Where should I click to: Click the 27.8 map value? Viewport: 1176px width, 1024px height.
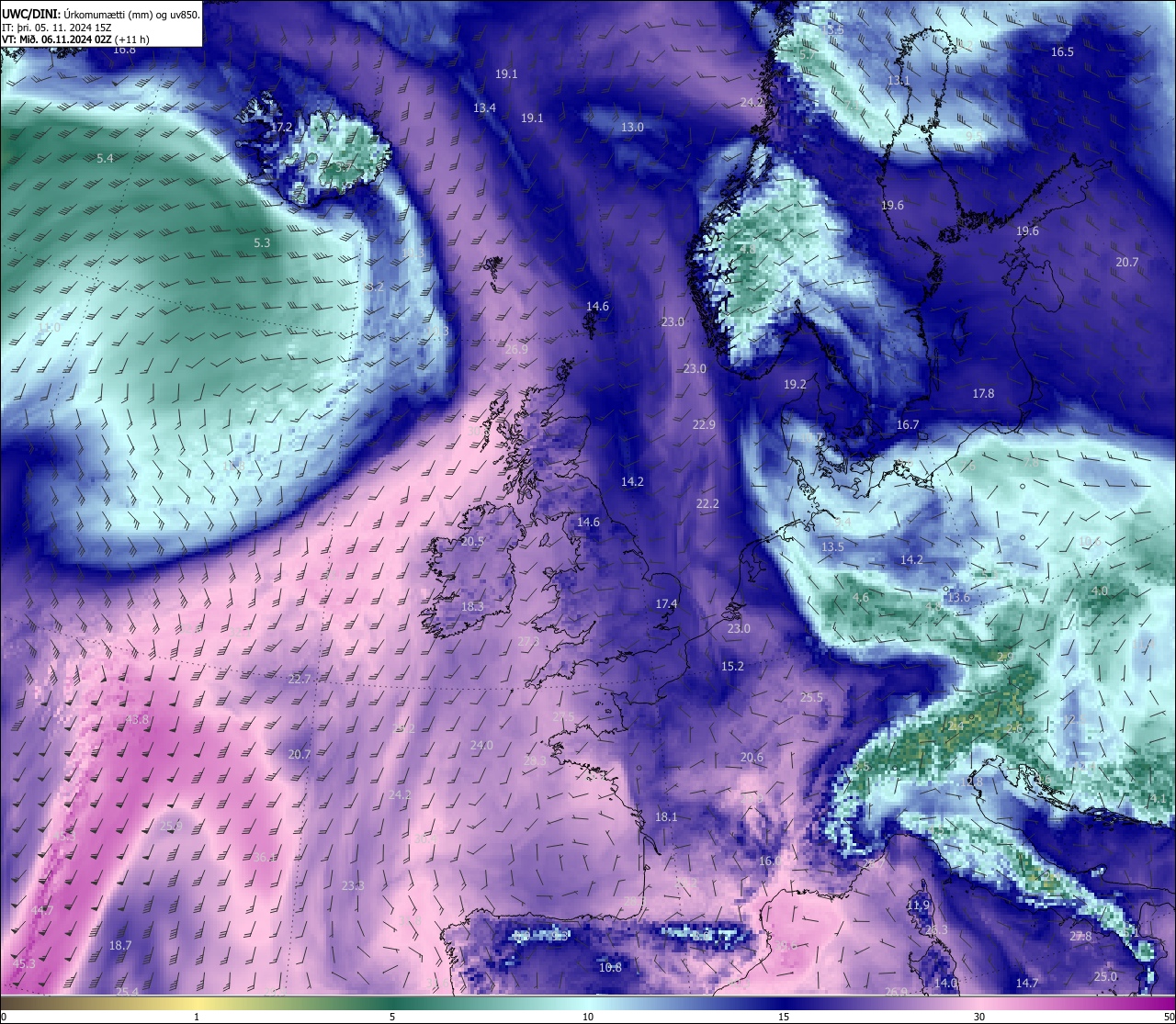1080,936
